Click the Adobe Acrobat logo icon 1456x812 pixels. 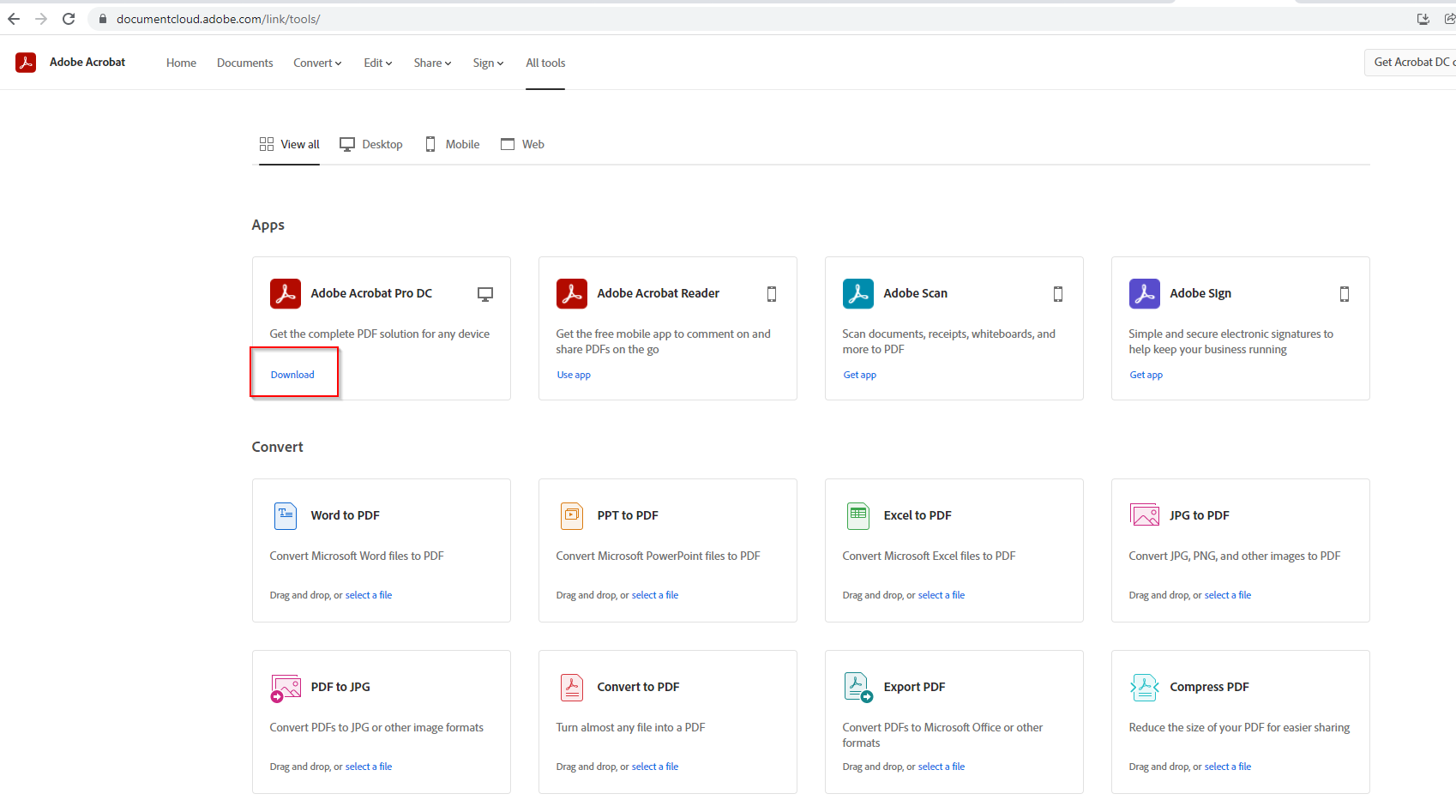(26, 62)
